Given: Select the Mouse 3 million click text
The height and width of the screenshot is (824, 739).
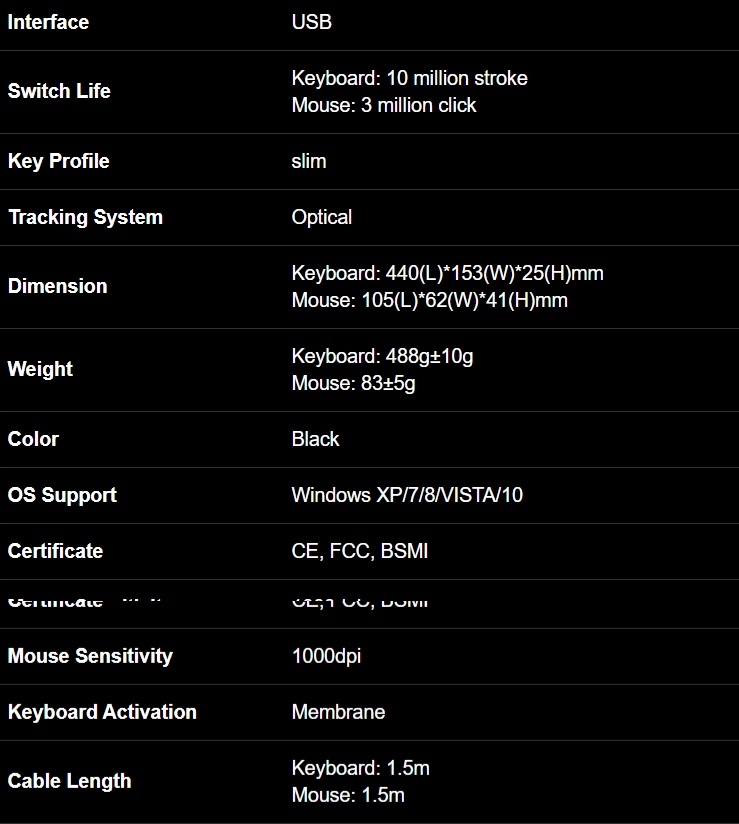Looking at the screenshot, I should (x=384, y=105).
